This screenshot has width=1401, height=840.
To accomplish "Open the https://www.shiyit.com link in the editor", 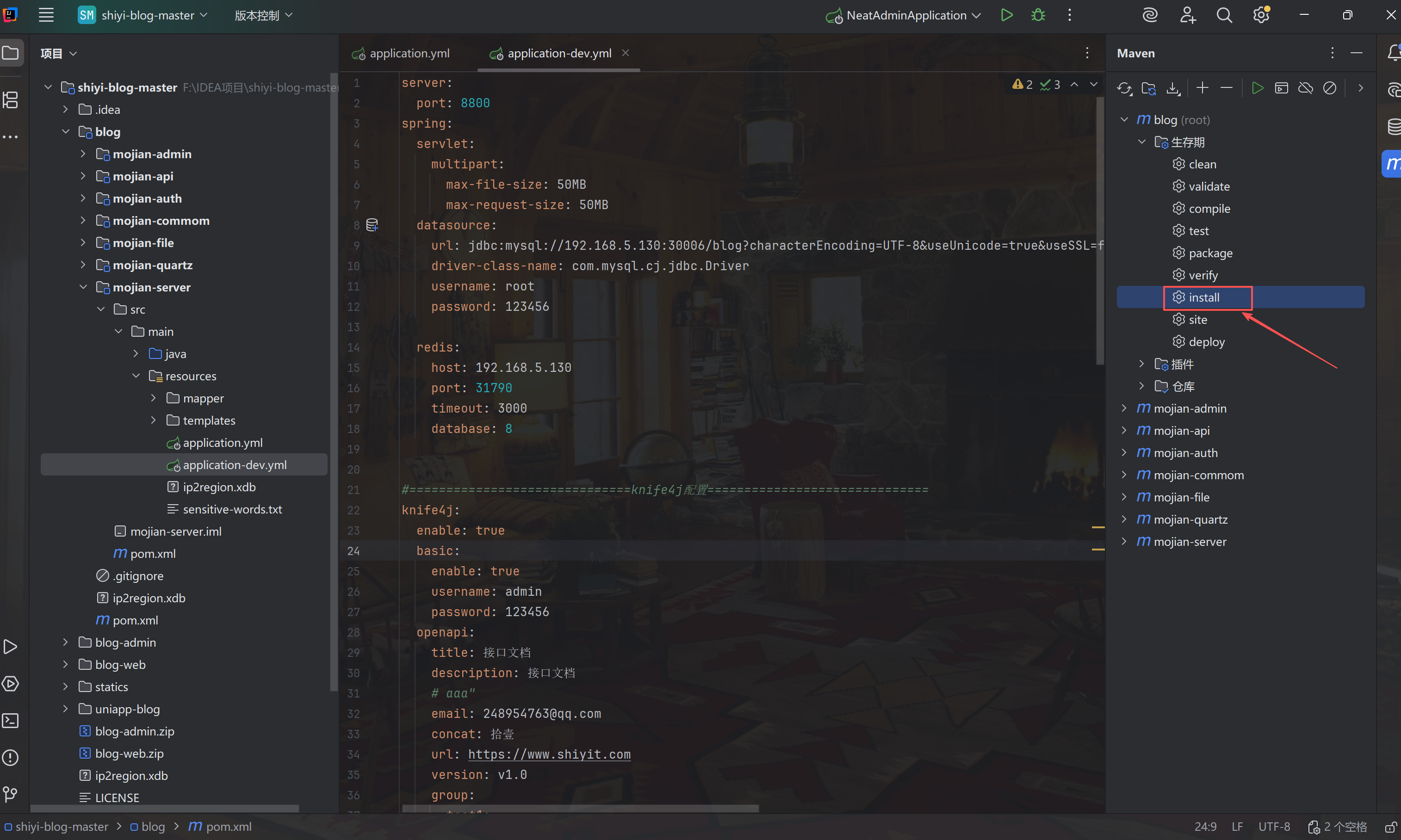I will 549,754.
